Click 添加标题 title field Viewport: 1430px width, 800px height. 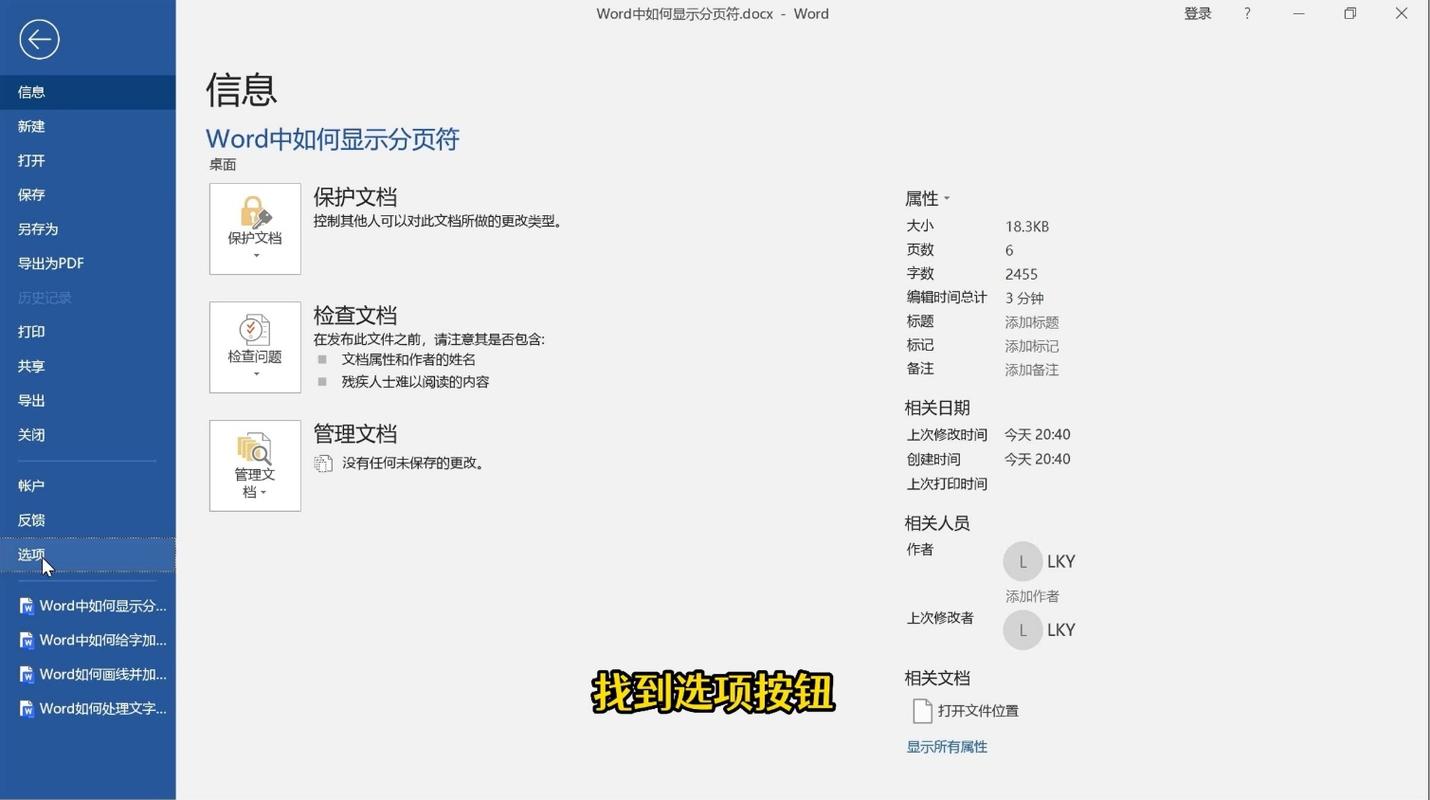pos(1032,322)
